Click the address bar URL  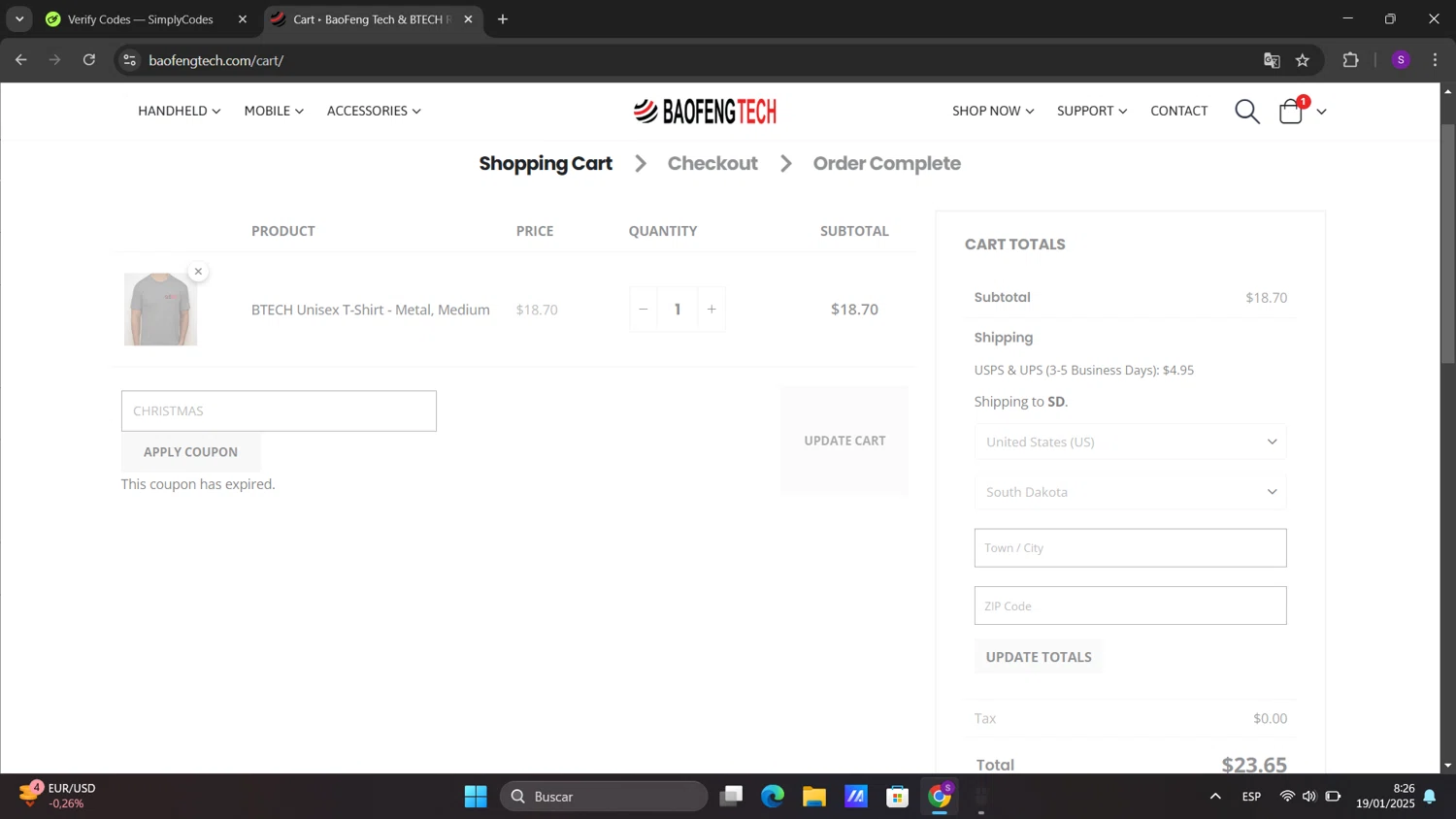[x=216, y=60]
